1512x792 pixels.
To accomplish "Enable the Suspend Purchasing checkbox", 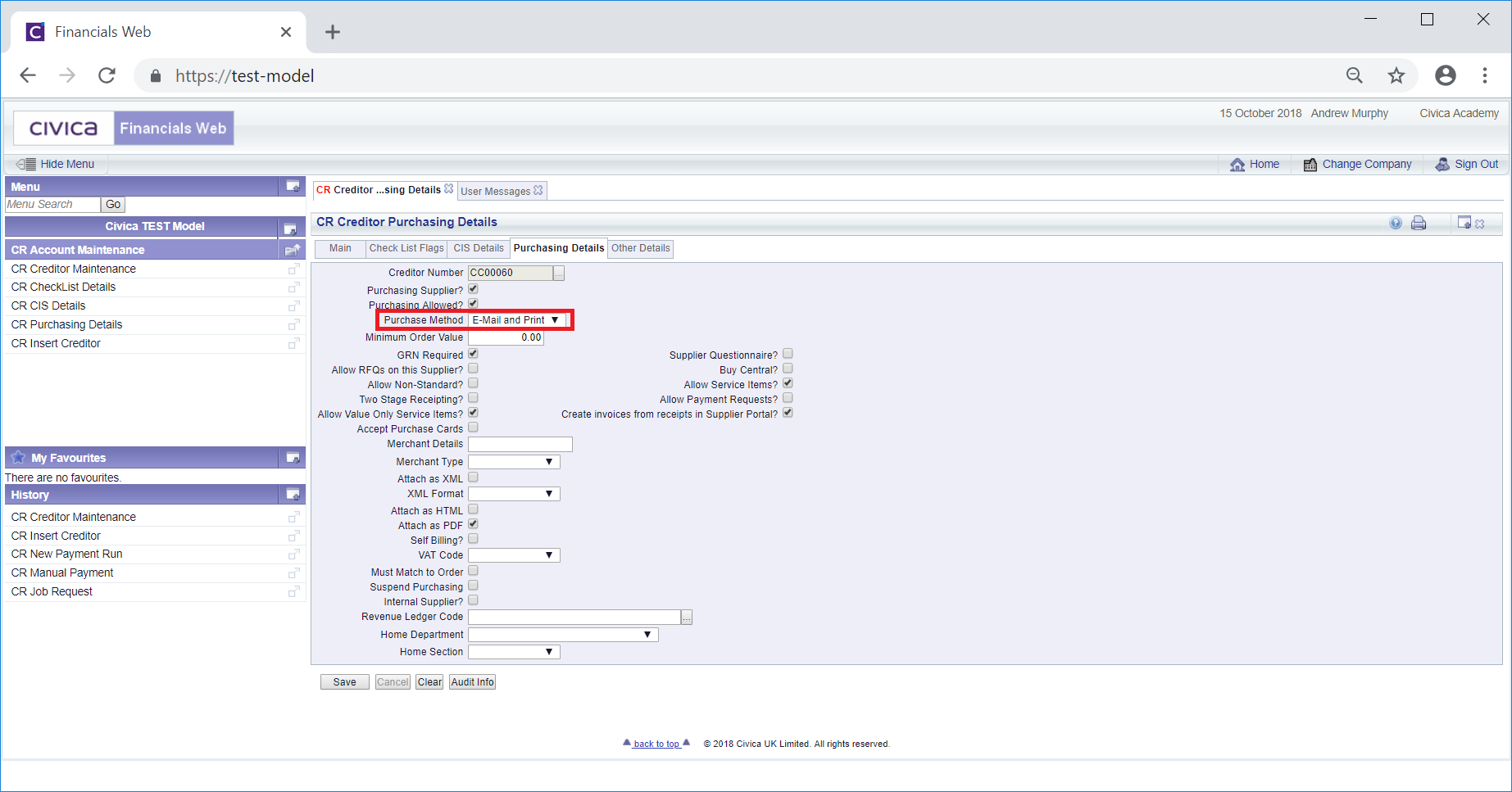I will point(473,586).
